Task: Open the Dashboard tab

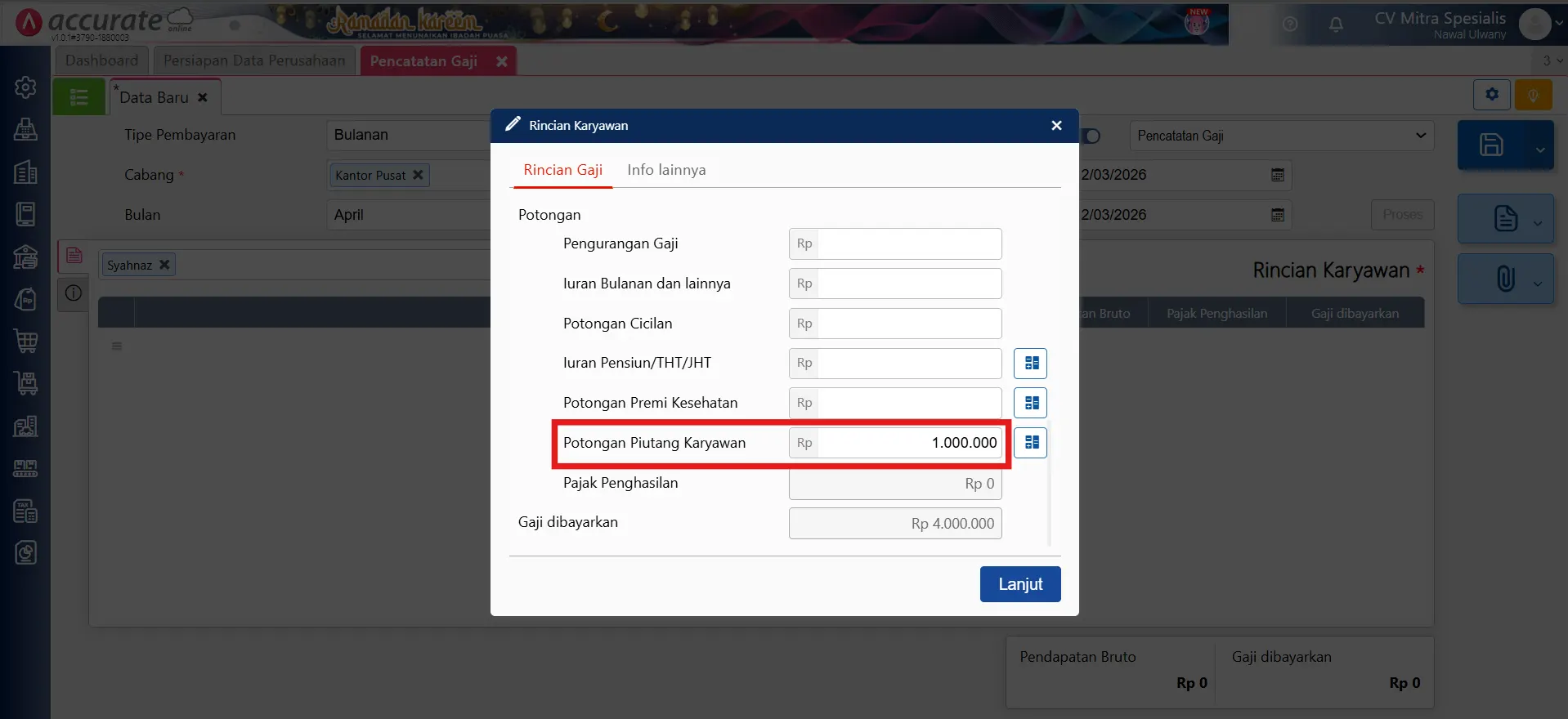Action: (102, 60)
